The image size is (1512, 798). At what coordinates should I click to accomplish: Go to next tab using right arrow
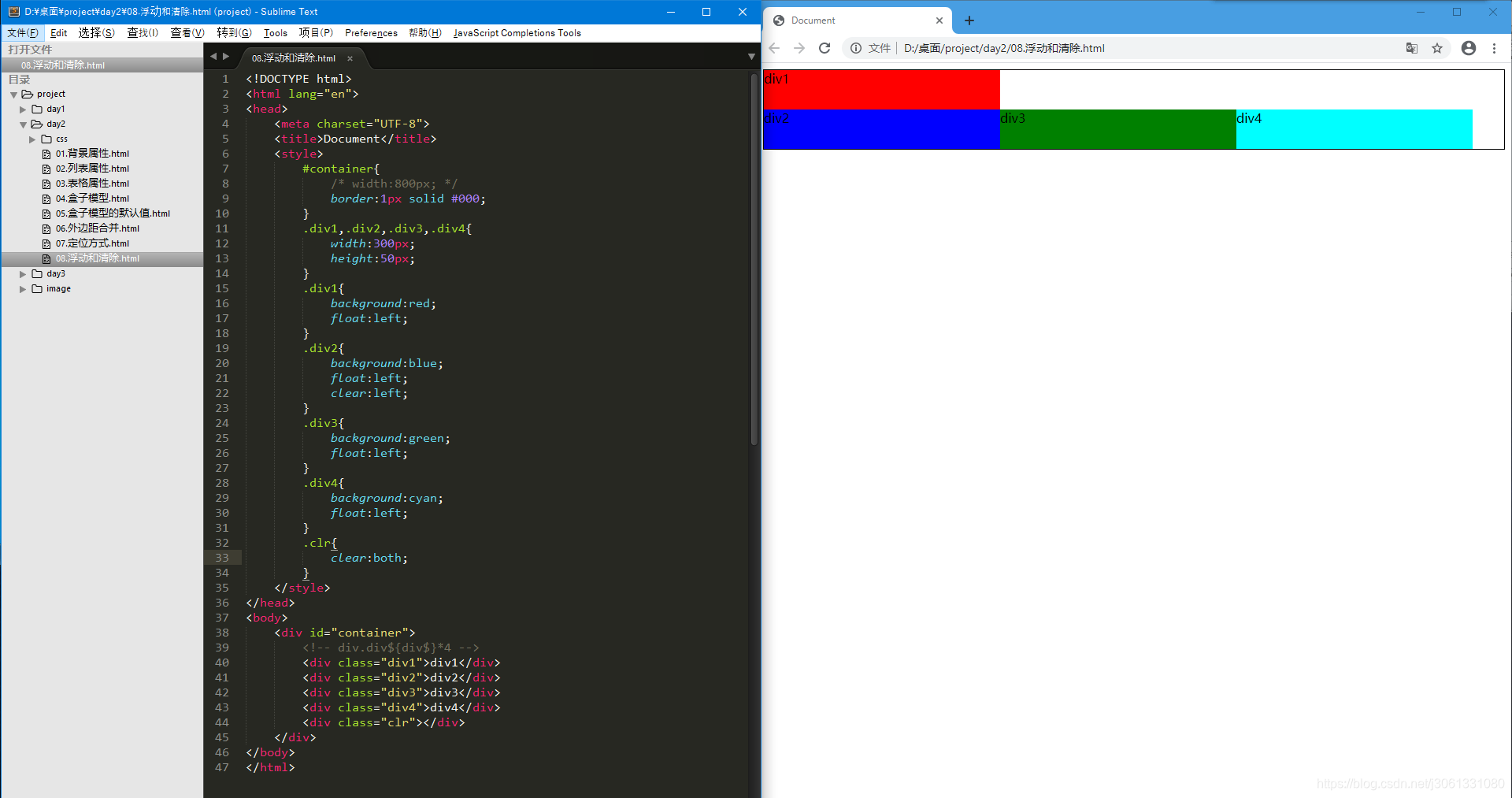pyautogui.click(x=226, y=57)
